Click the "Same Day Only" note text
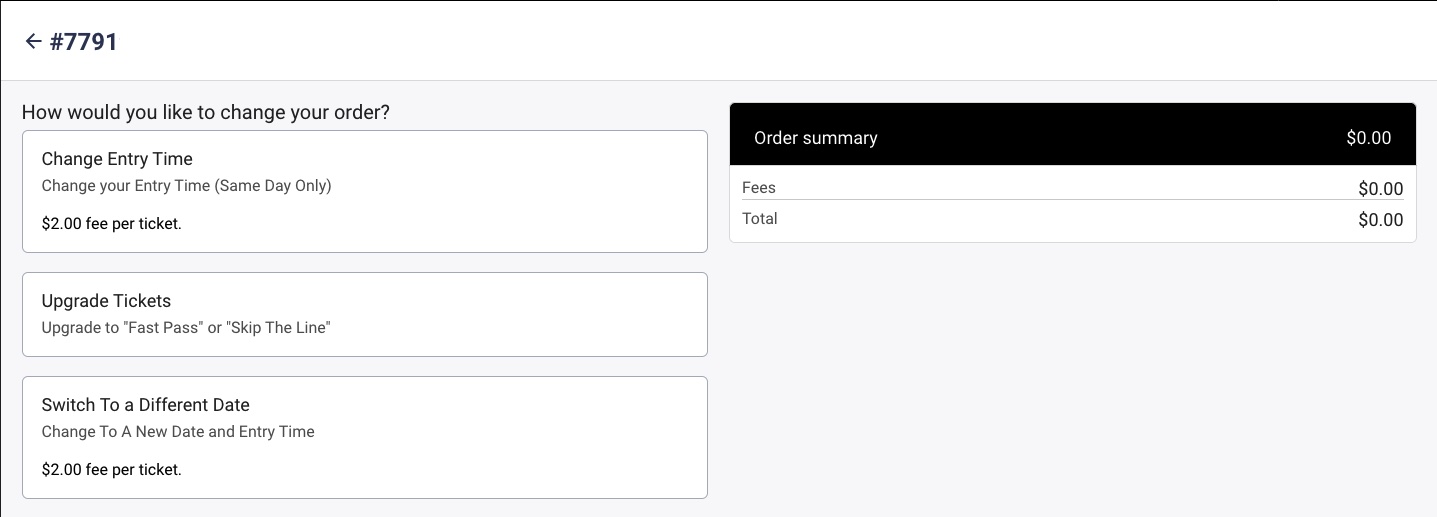This screenshot has width=1437, height=517. pyautogui.click(x=268, y=186)
